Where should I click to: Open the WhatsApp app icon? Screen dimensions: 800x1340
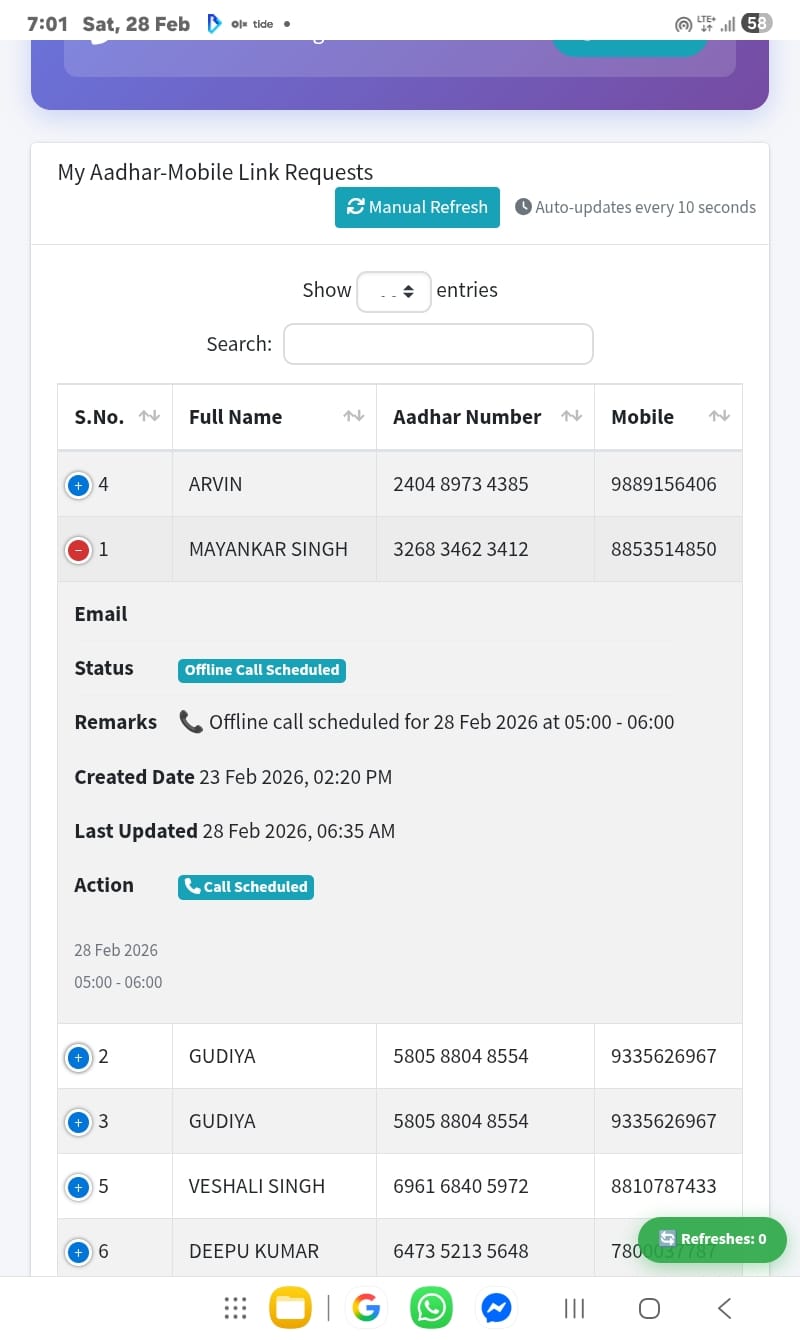431,1308
